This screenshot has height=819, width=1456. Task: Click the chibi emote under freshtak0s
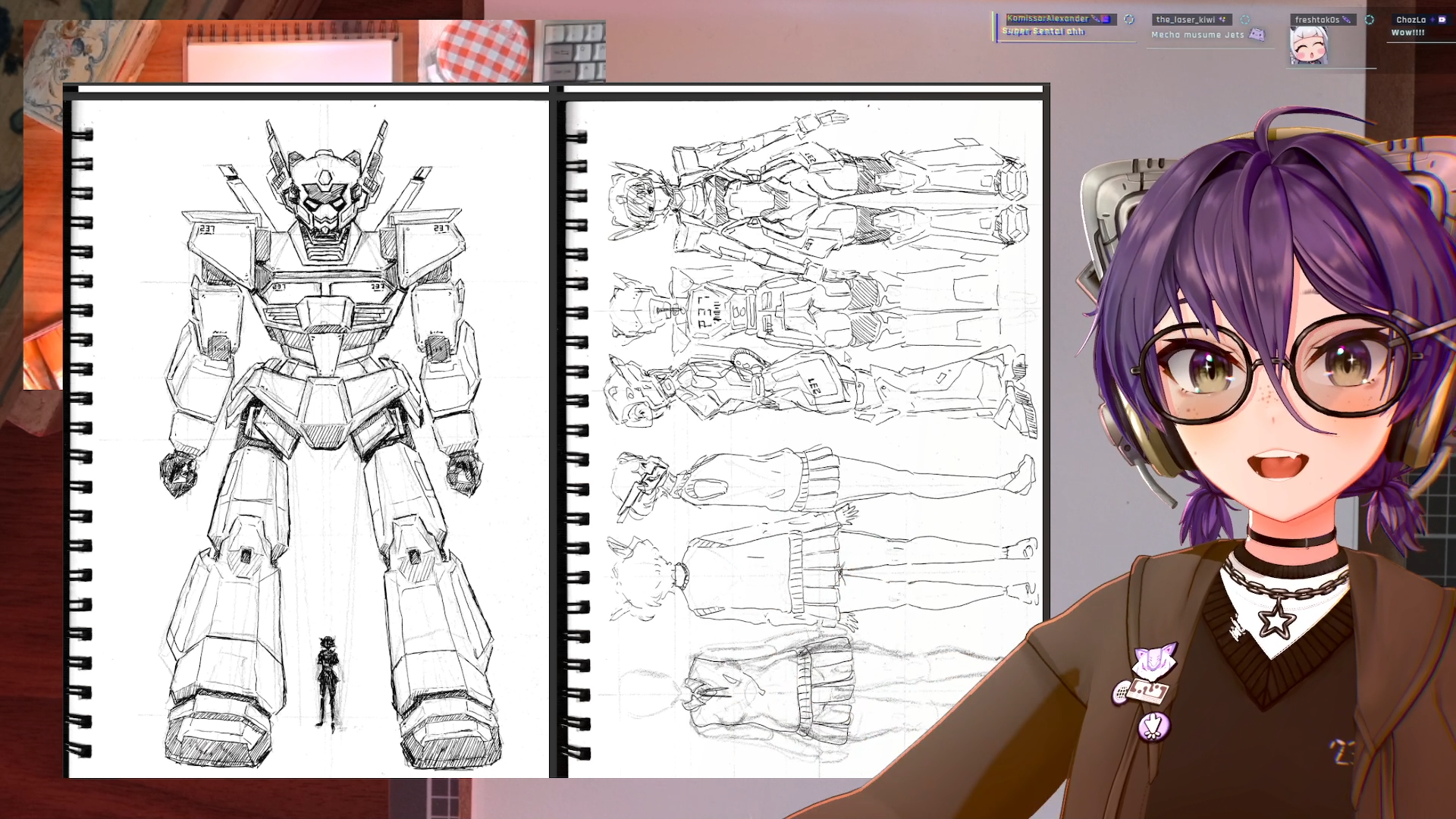1309,45
